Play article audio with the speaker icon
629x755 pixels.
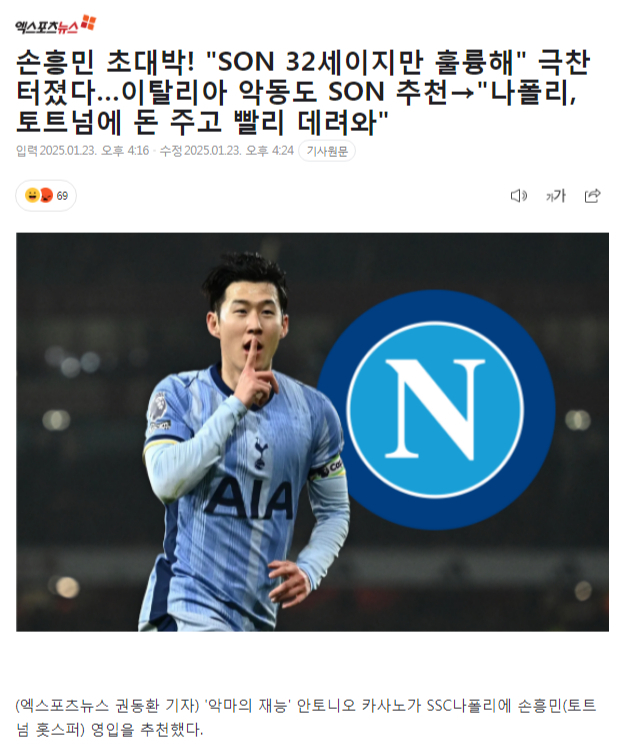pos(519,196)
